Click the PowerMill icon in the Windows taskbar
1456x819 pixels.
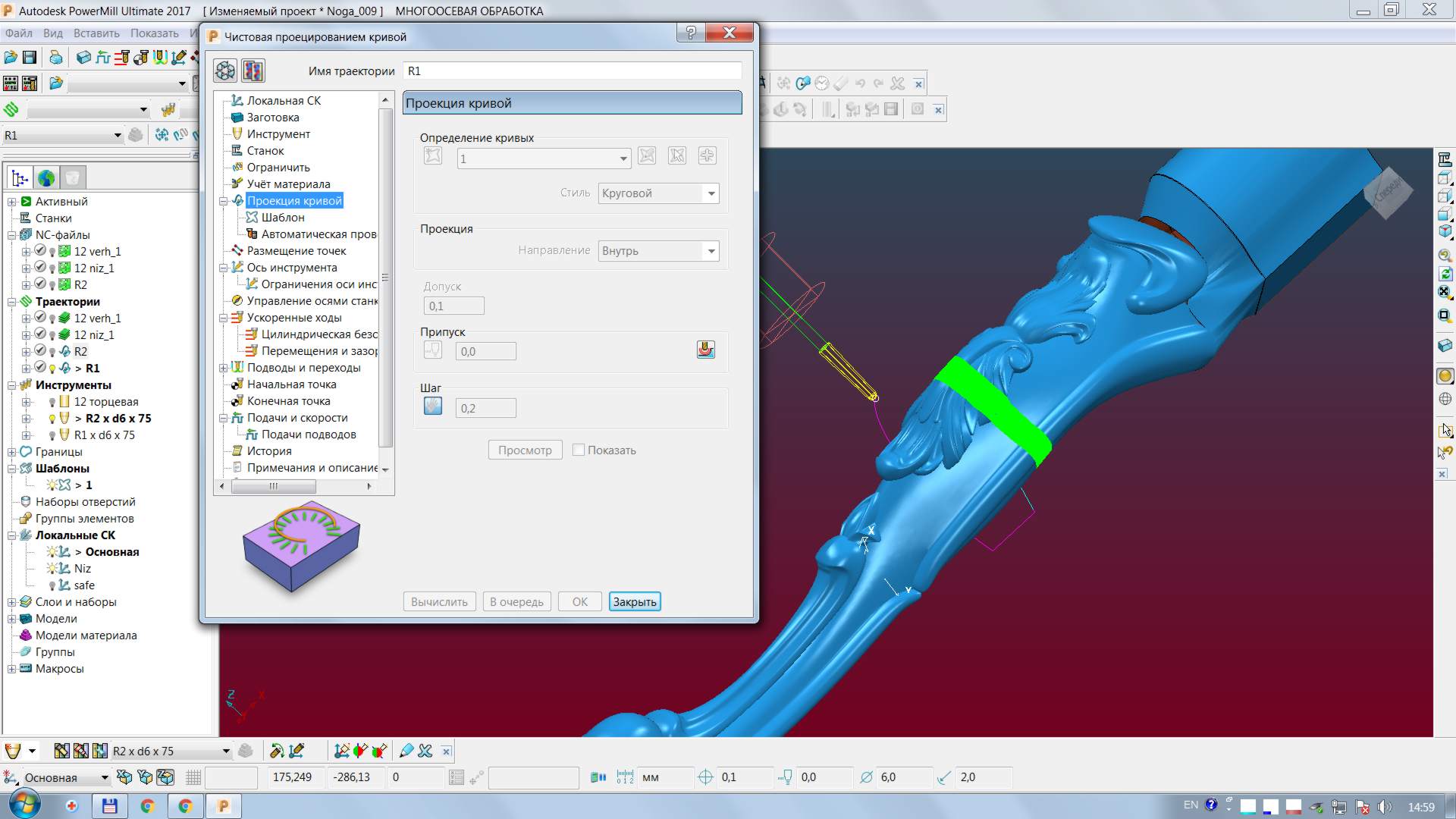coord(223,805)
